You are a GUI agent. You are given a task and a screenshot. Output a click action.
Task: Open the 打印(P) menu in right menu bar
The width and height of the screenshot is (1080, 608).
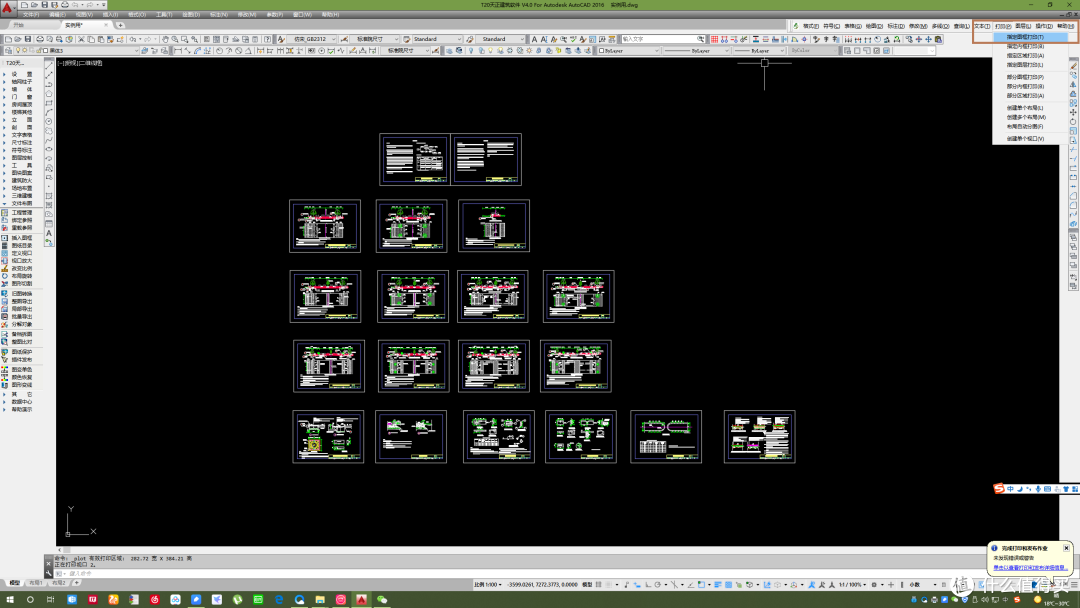[1003, 26]
